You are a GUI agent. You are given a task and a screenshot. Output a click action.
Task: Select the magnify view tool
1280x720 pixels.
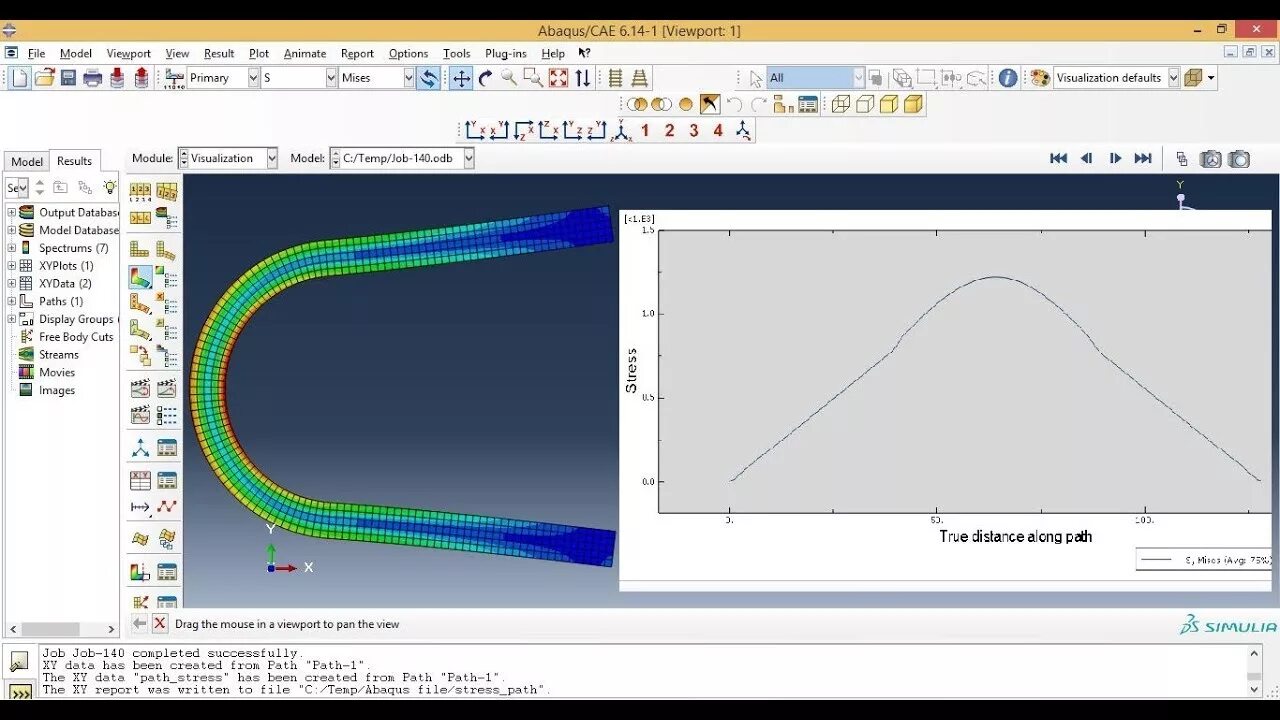509,78
